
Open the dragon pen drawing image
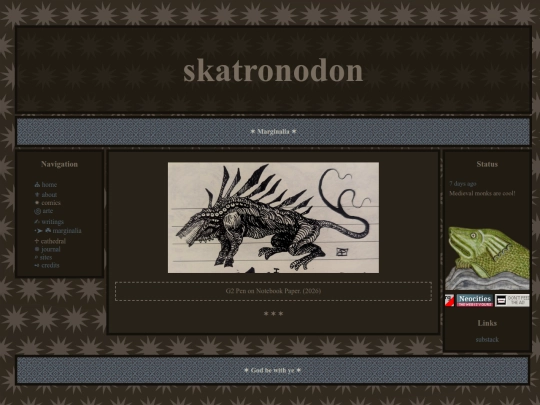273,218
